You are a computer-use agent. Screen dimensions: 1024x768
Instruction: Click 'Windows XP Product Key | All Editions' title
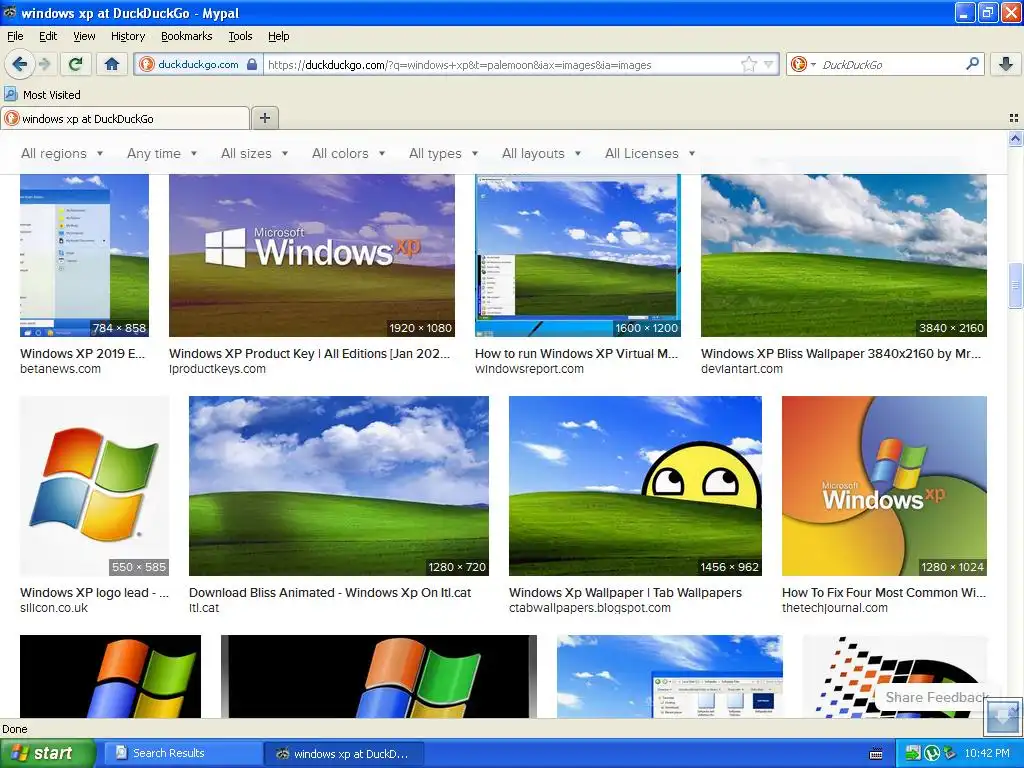[x=310, y=353]
